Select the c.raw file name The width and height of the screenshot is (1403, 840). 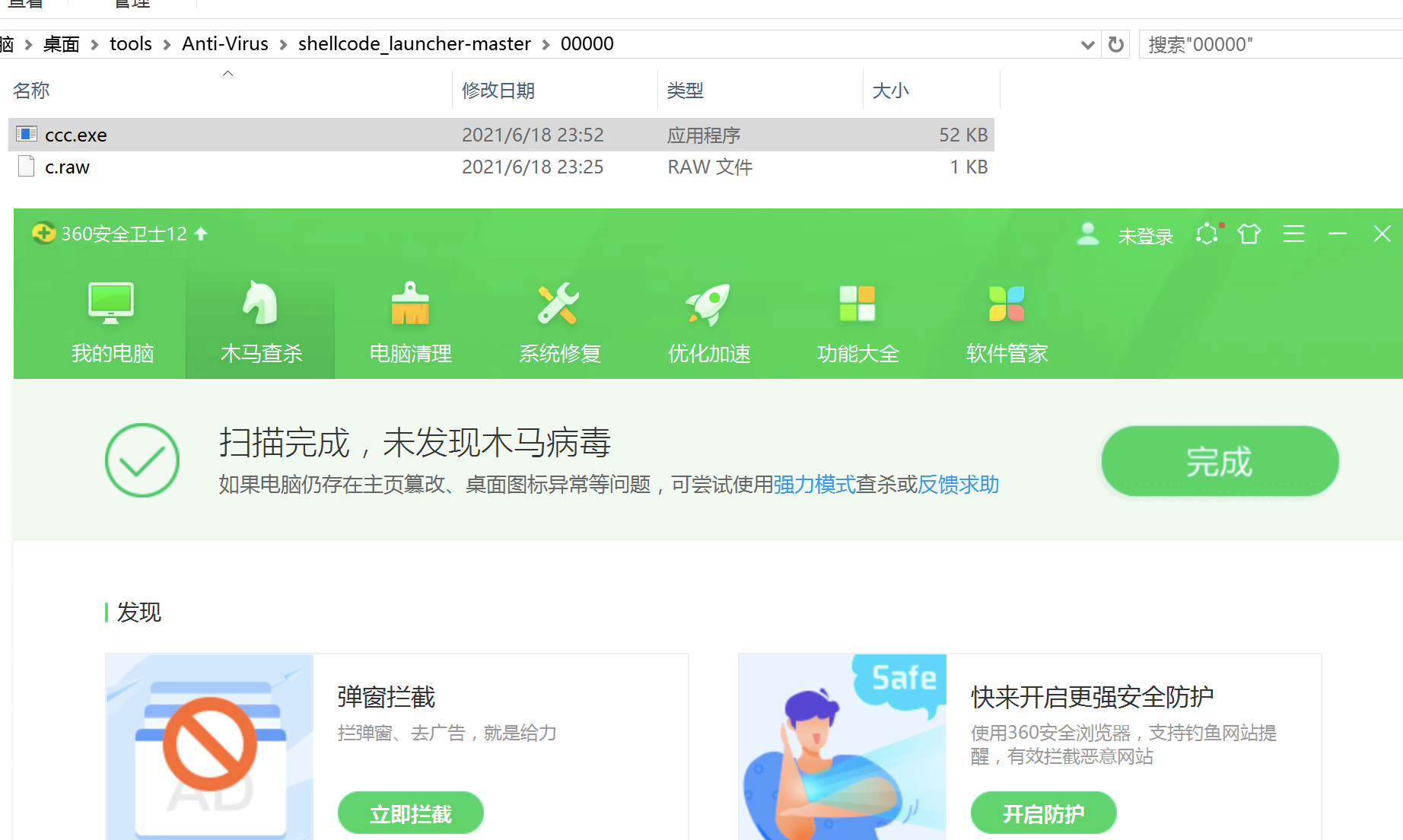pos(67,167)
